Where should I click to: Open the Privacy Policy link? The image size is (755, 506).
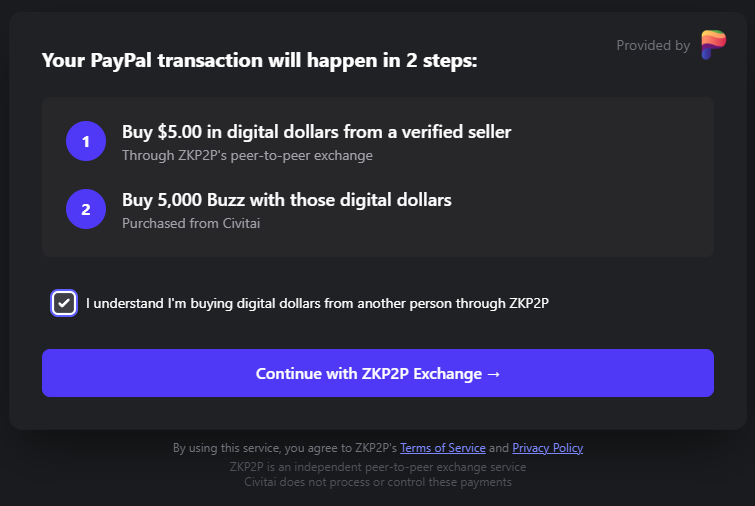coord(547,448)
